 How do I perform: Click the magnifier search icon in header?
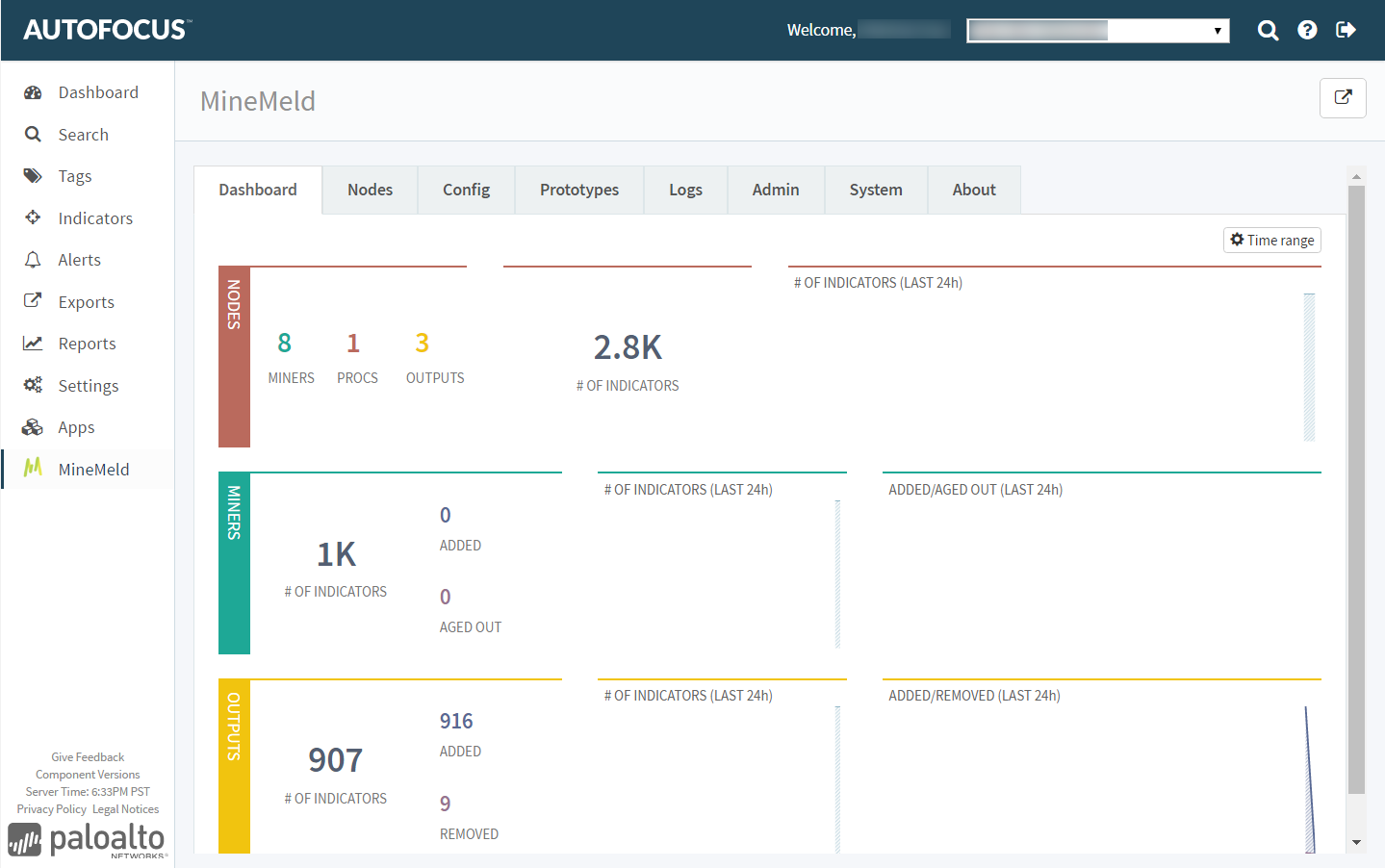[1268, 31]
